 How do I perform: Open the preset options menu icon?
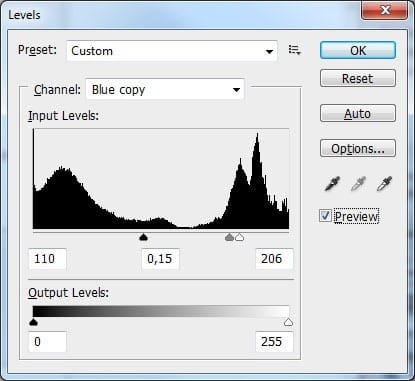[x=295, y=50]
